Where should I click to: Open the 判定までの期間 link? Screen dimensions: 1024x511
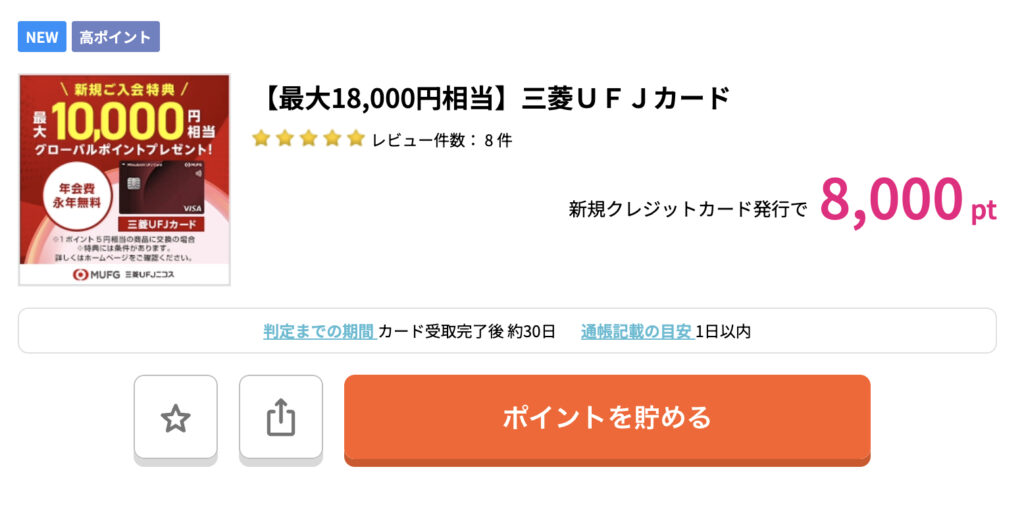coord(319,331)
